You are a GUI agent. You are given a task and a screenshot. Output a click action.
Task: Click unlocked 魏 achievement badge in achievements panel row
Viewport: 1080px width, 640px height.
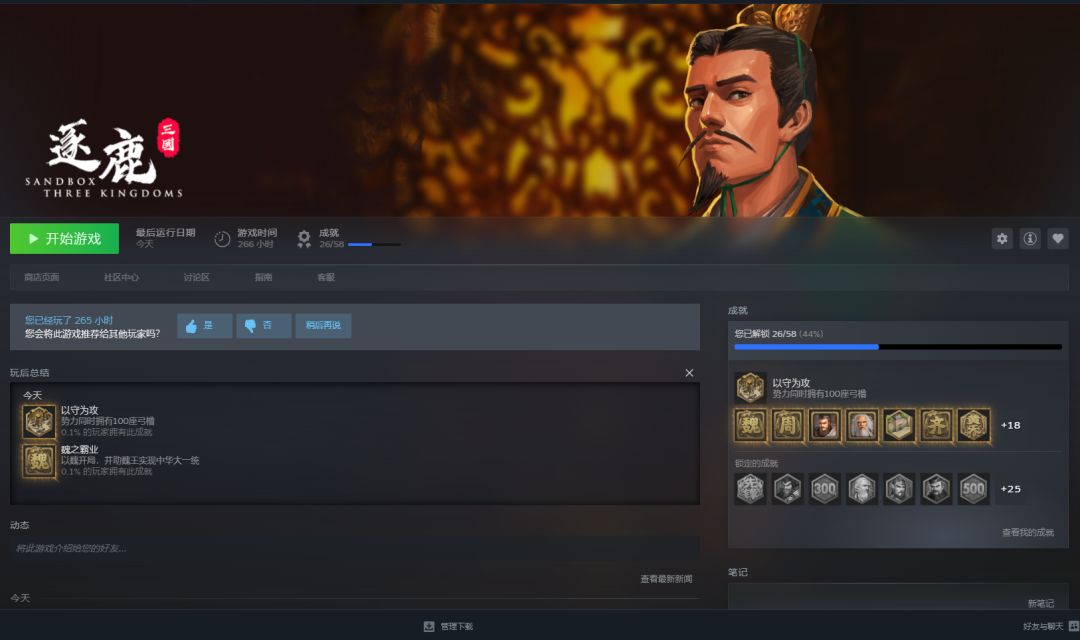coord(751,426)
